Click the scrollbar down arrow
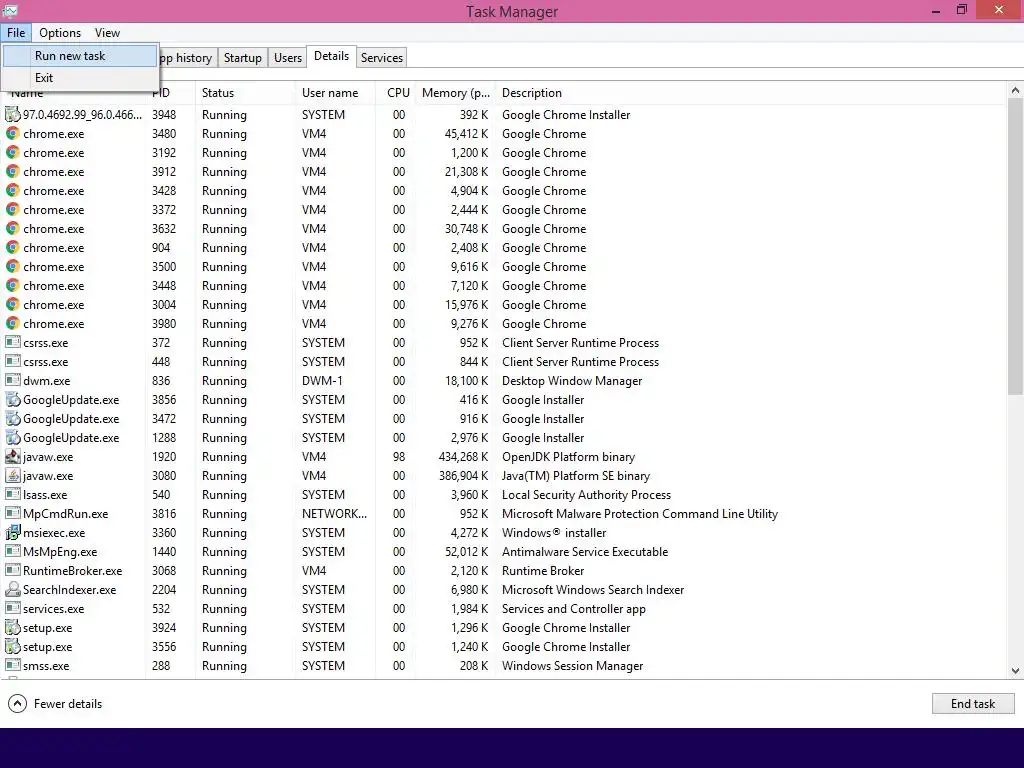 tap(1015, 671)
